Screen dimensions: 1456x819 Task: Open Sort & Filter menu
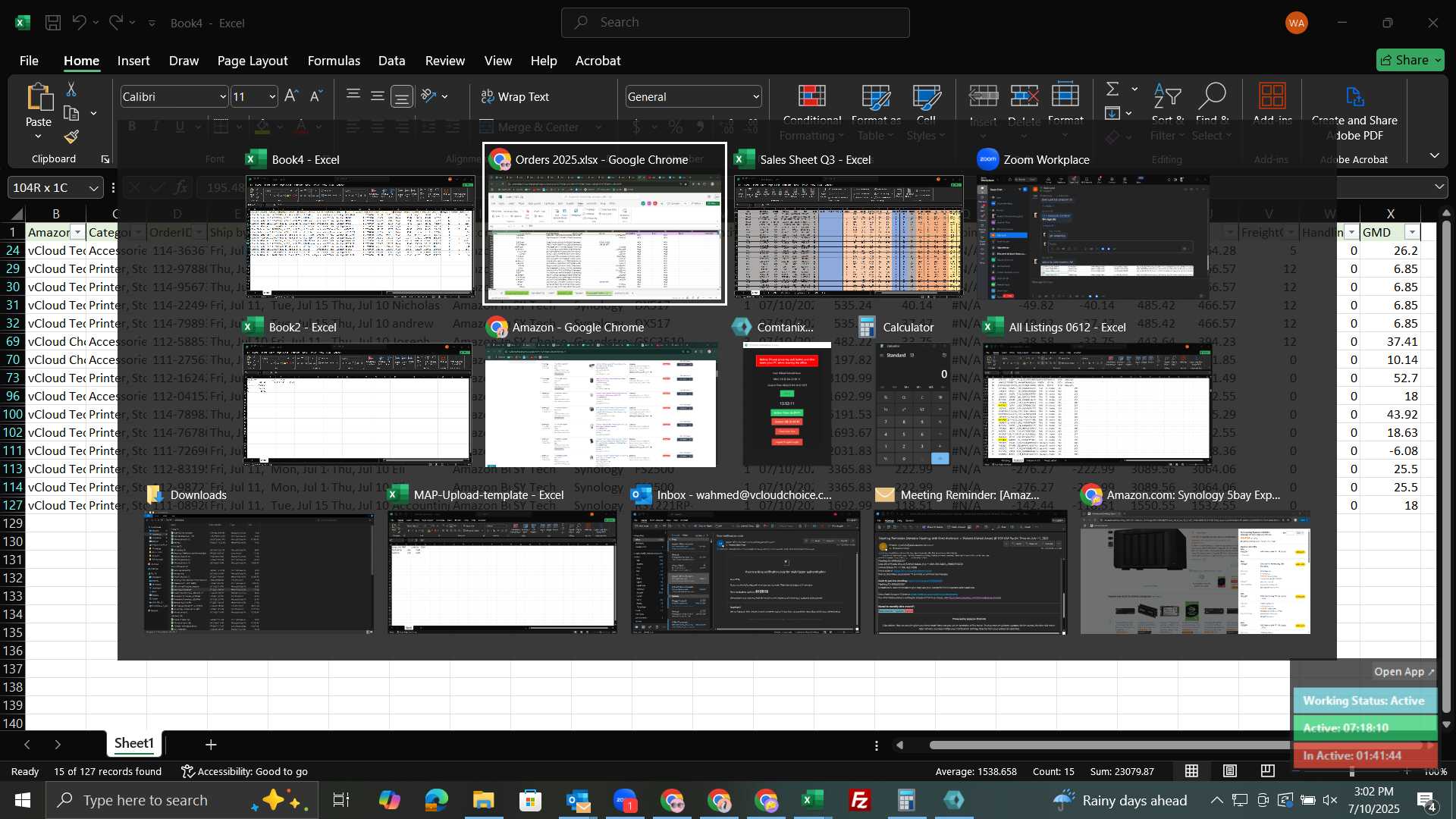(1168, 112)
